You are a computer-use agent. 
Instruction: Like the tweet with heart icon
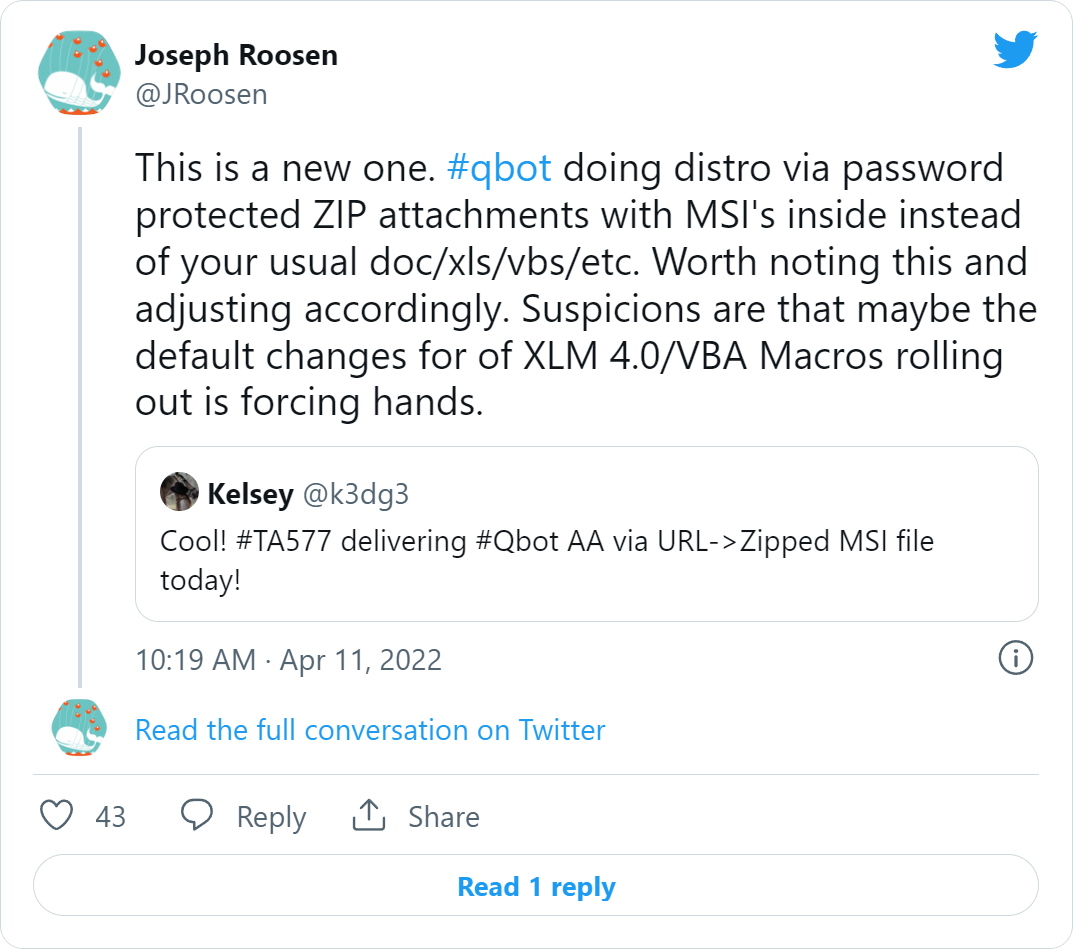pos(57,816)
